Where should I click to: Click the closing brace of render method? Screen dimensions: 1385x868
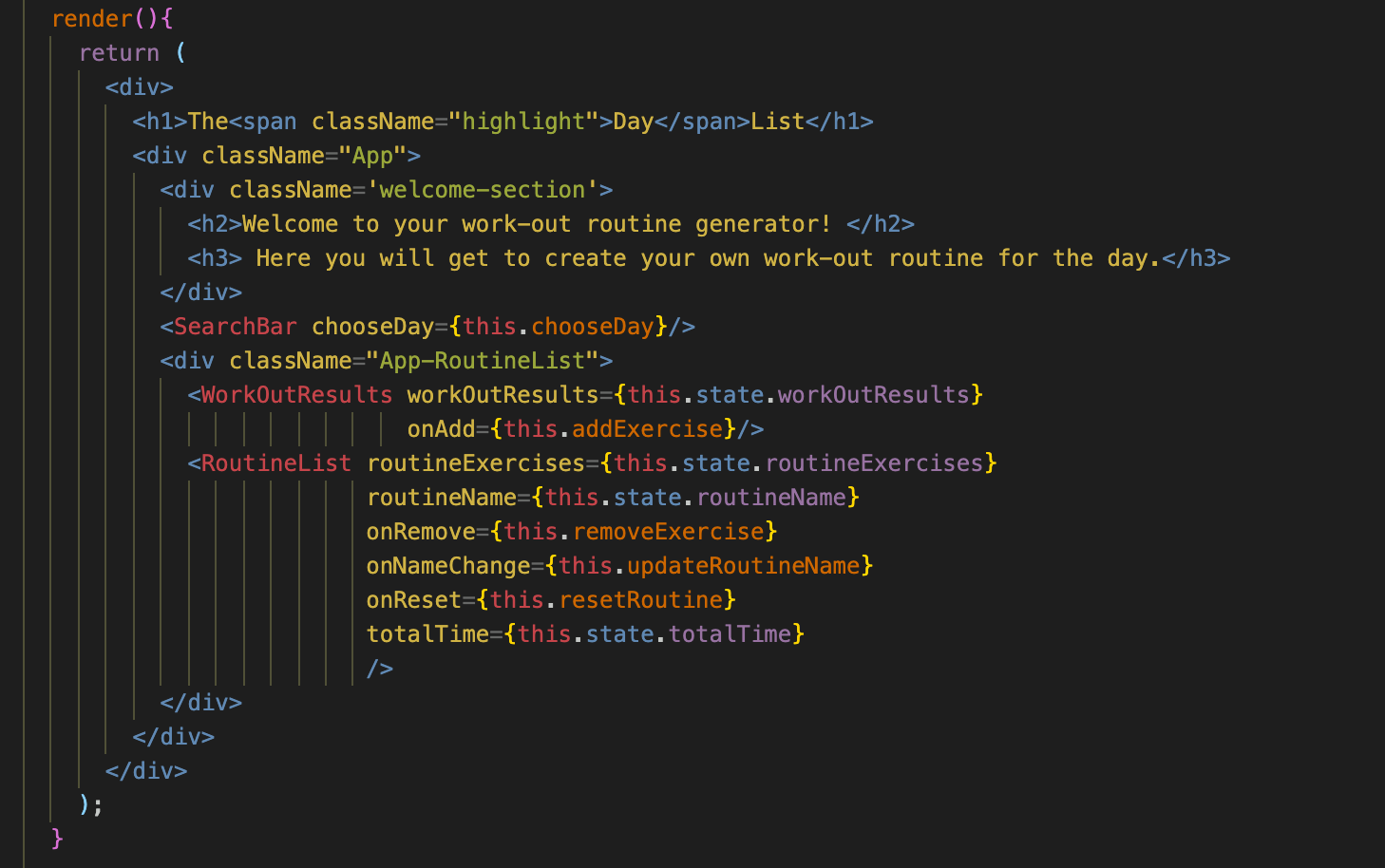(x=57, y=840)
